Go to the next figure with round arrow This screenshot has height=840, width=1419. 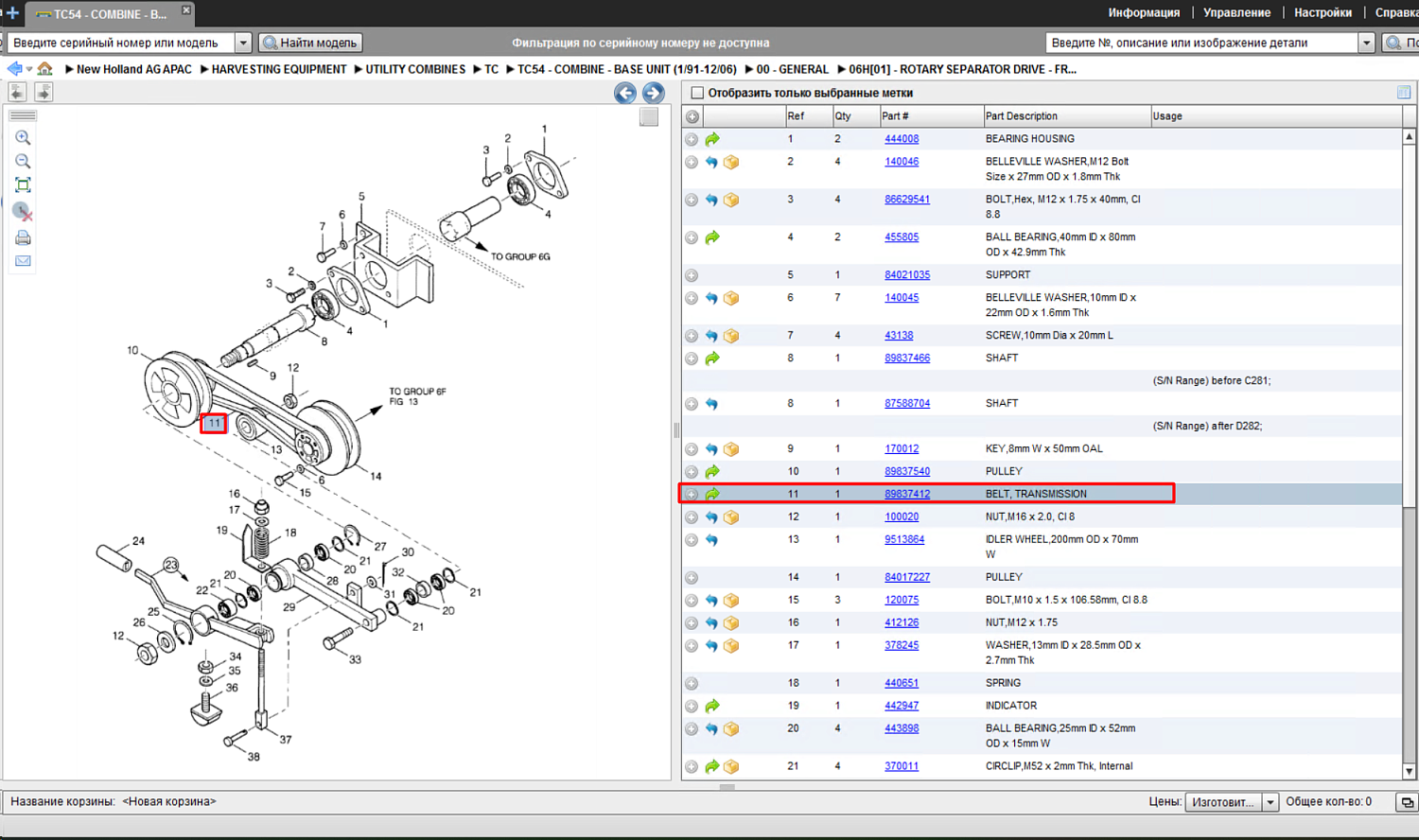(653, 93)
